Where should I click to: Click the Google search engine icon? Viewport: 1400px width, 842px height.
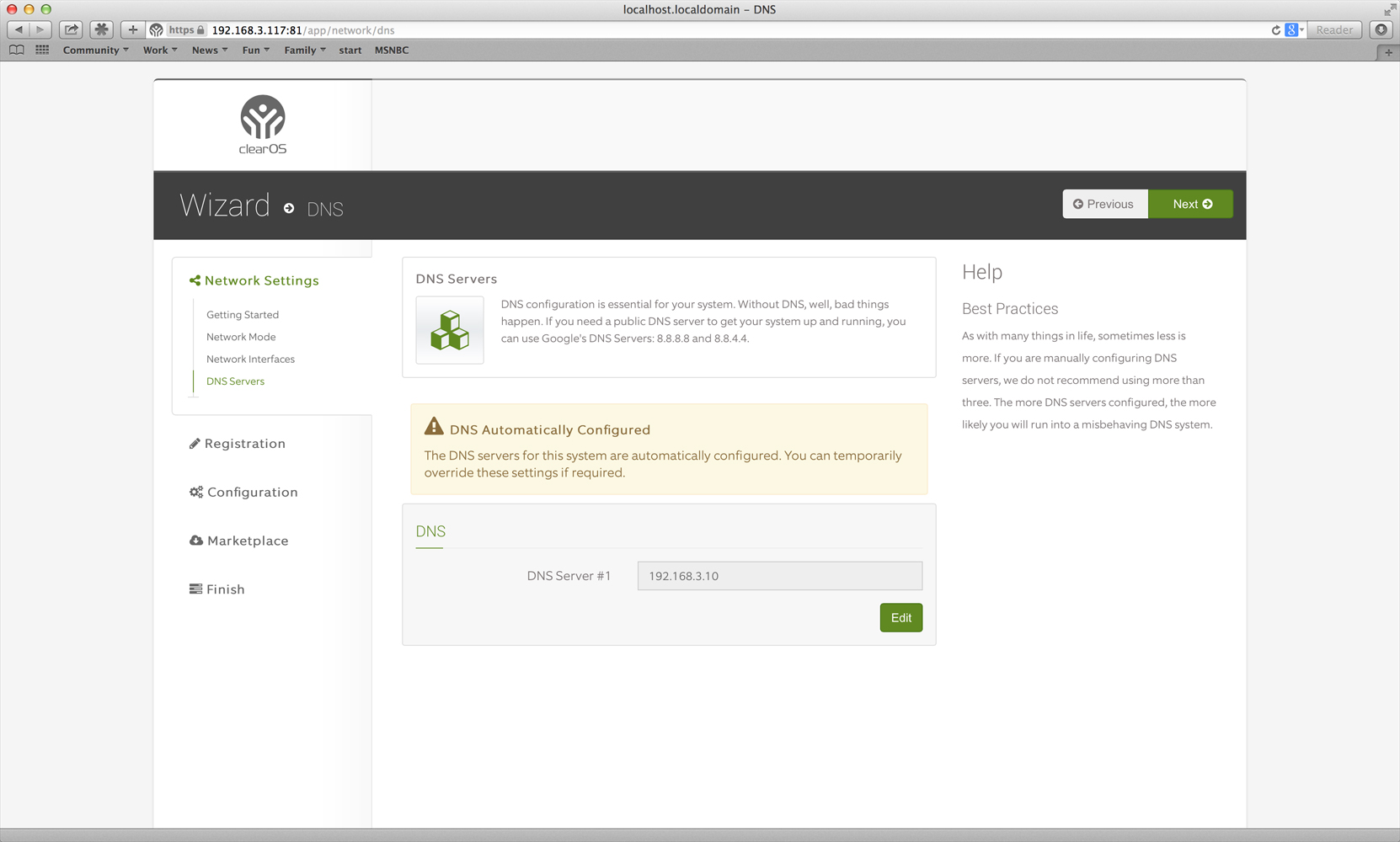[1291, 30]
